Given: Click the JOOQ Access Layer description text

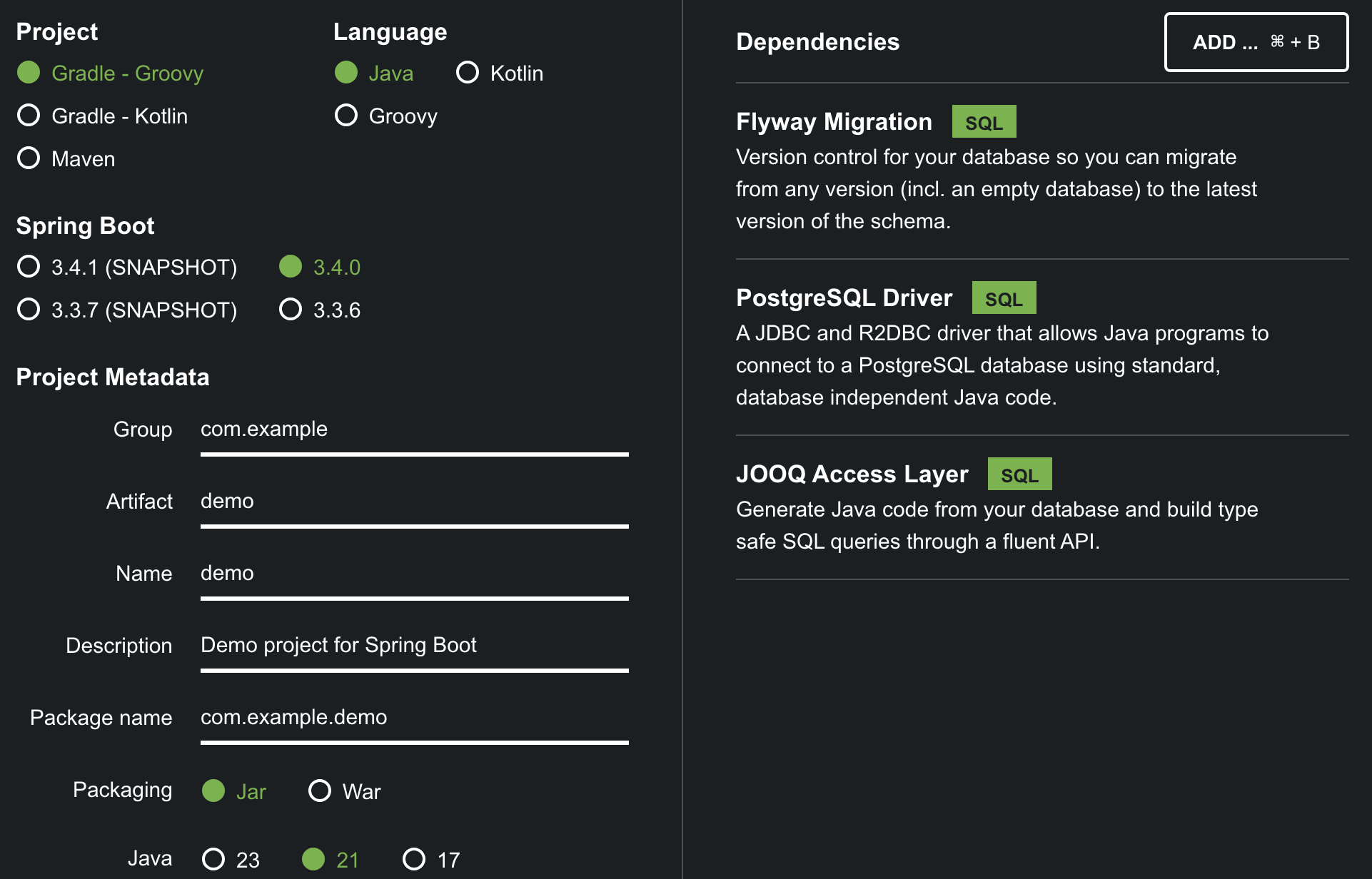Looking at the screenshot, I should (997, 526).
